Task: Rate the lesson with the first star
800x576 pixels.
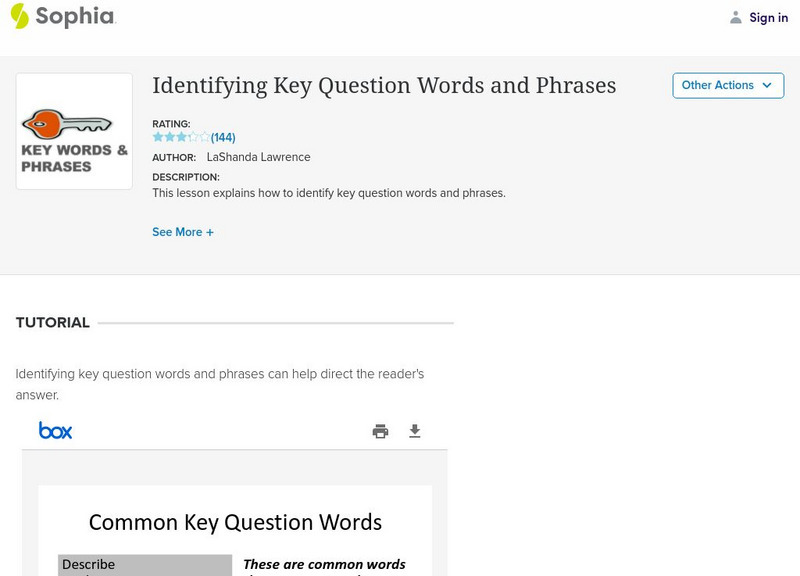Action: pyautogui.click(x=158, y=137)
